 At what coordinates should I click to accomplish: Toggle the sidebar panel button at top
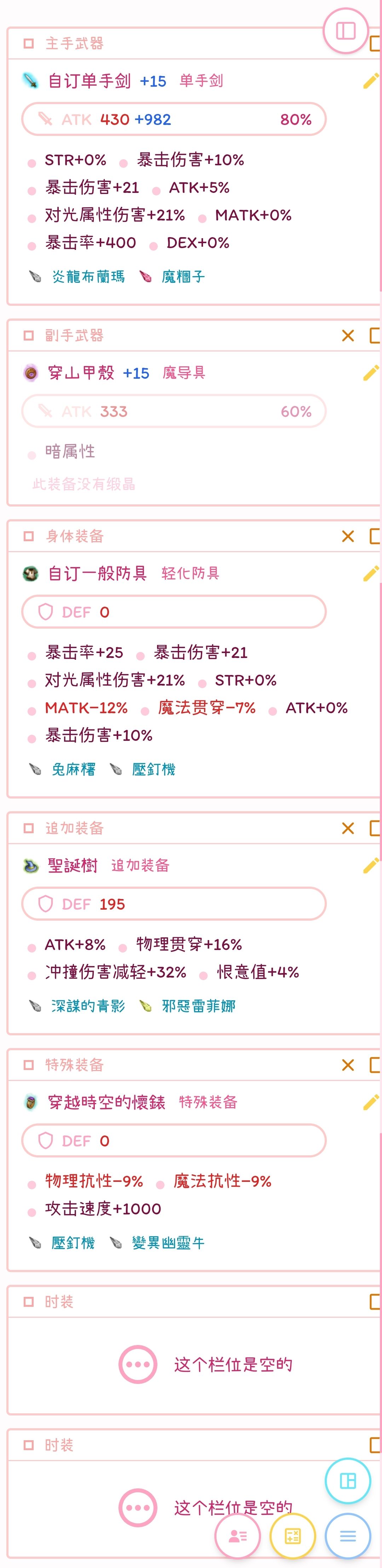[346, 30]
